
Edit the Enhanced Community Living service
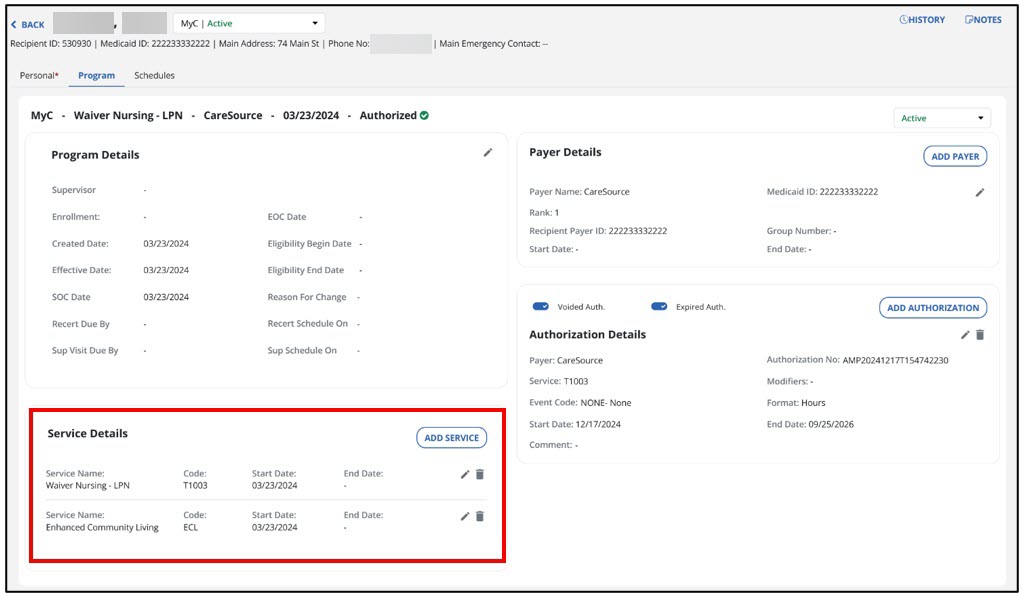(x=465, y=517)
